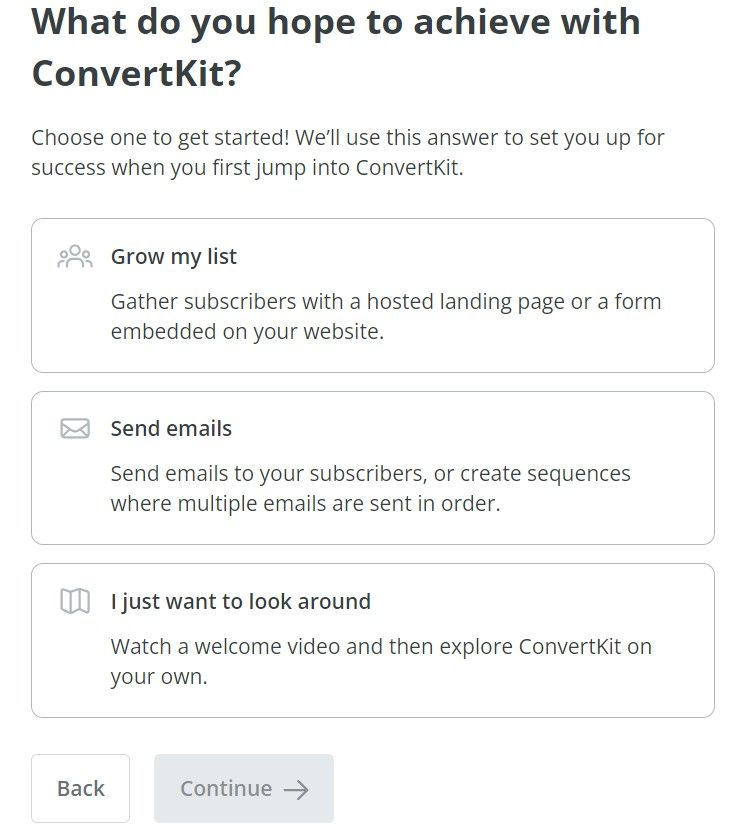Click the 'where multiple emails are sent in order' line
Image resolution: width=732 pixels, height=830 pixels.
[305, 504]
